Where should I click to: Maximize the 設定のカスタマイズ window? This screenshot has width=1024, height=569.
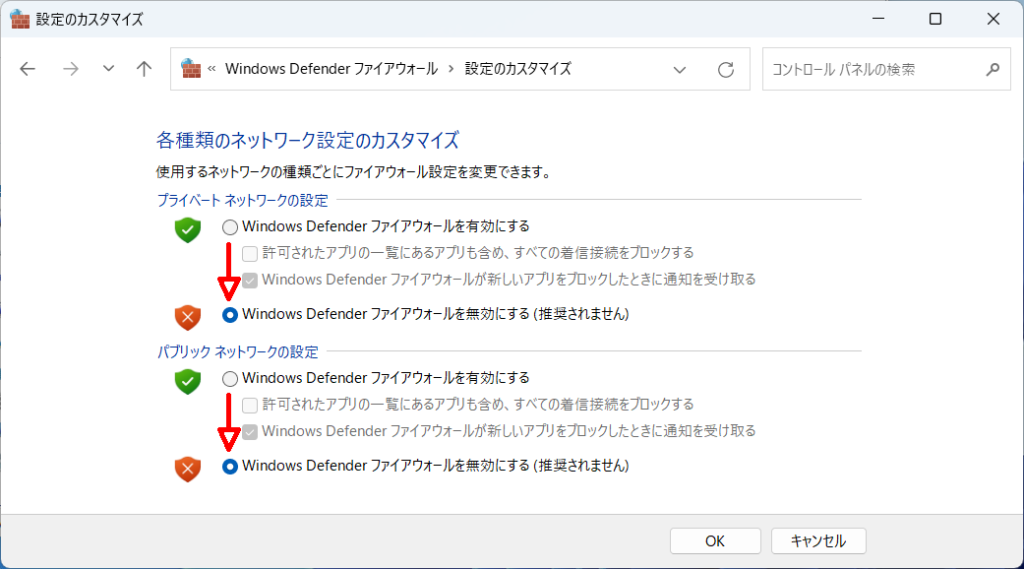pos(935,19)
